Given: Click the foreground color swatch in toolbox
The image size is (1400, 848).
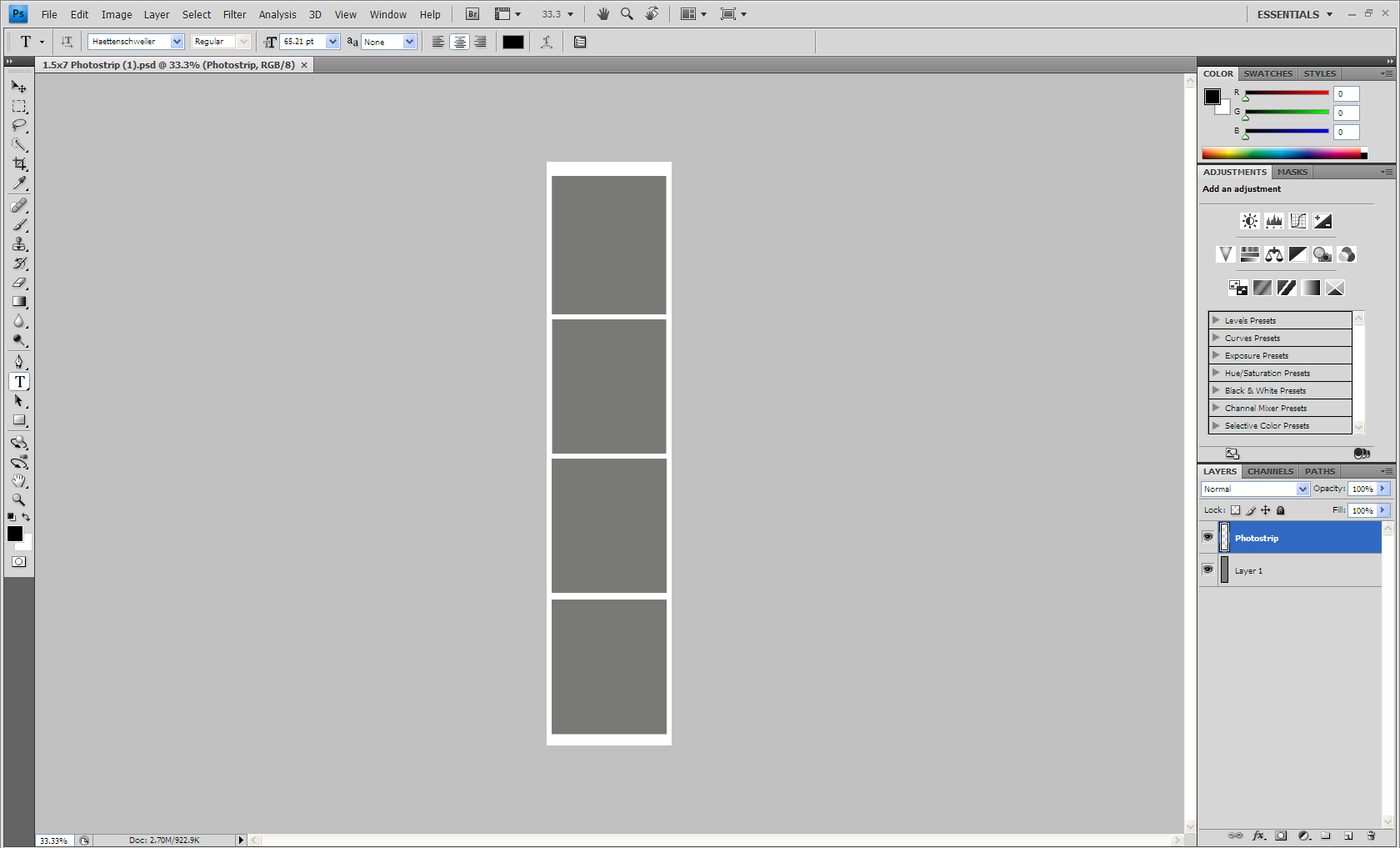Looking at the screenshot, I should click(15, 534).
